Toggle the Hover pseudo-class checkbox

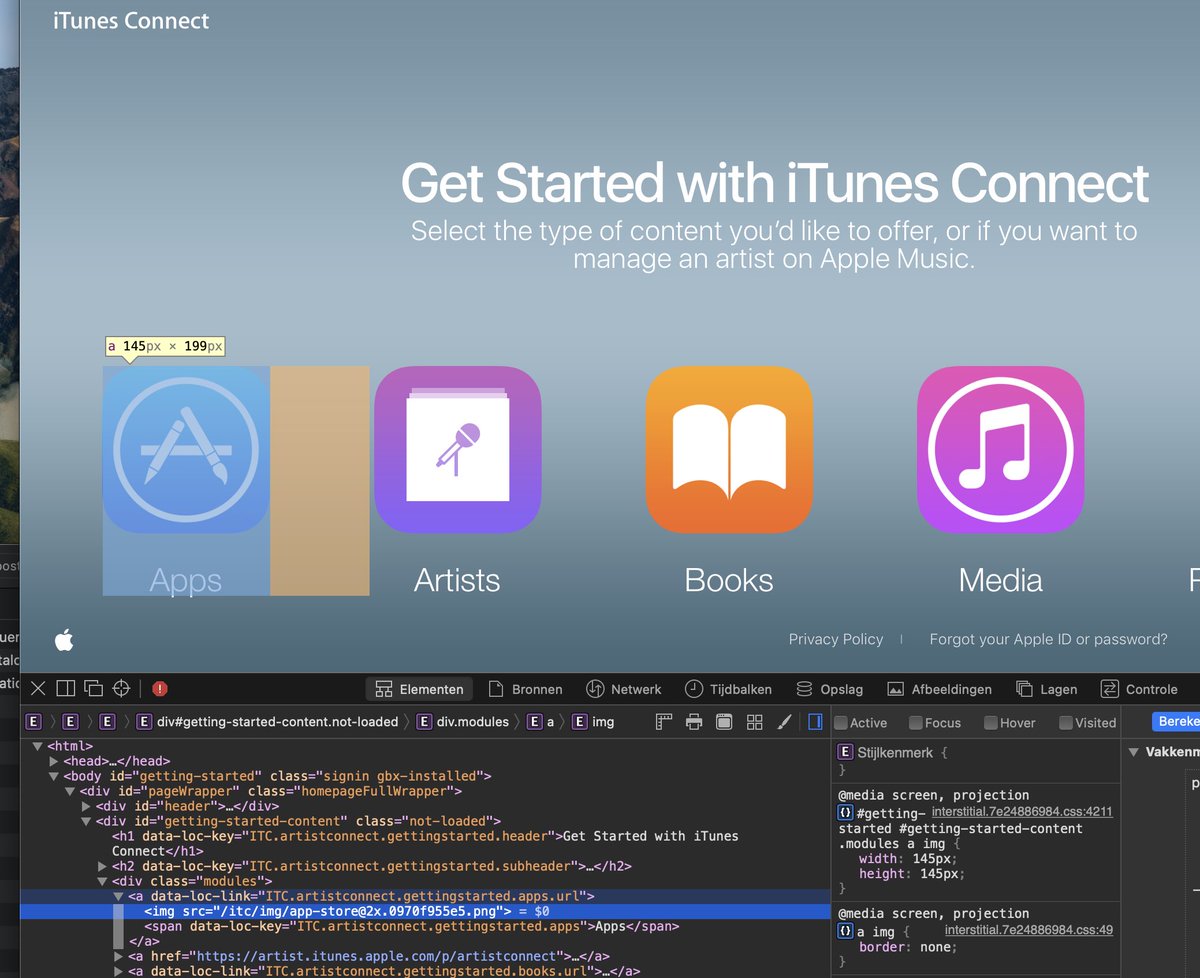coord(990,722)
